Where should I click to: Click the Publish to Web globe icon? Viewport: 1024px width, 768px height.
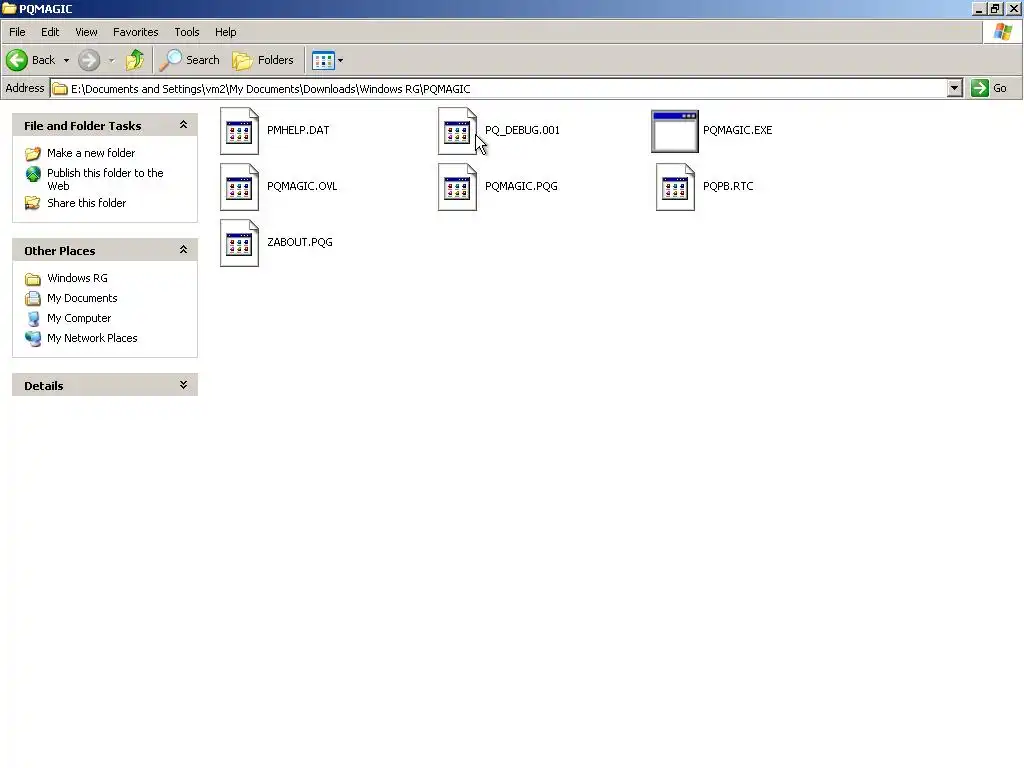pyautogui.click(x=33, y=174)
